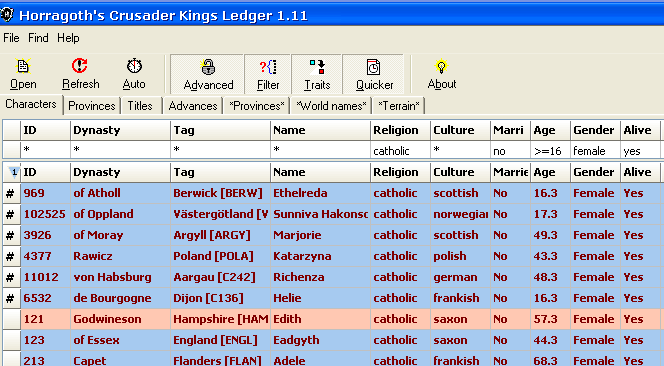The width and height of the screenshot is (664, 366).
Task: Switch to the Provinces tab
Action: pos(91,106)
